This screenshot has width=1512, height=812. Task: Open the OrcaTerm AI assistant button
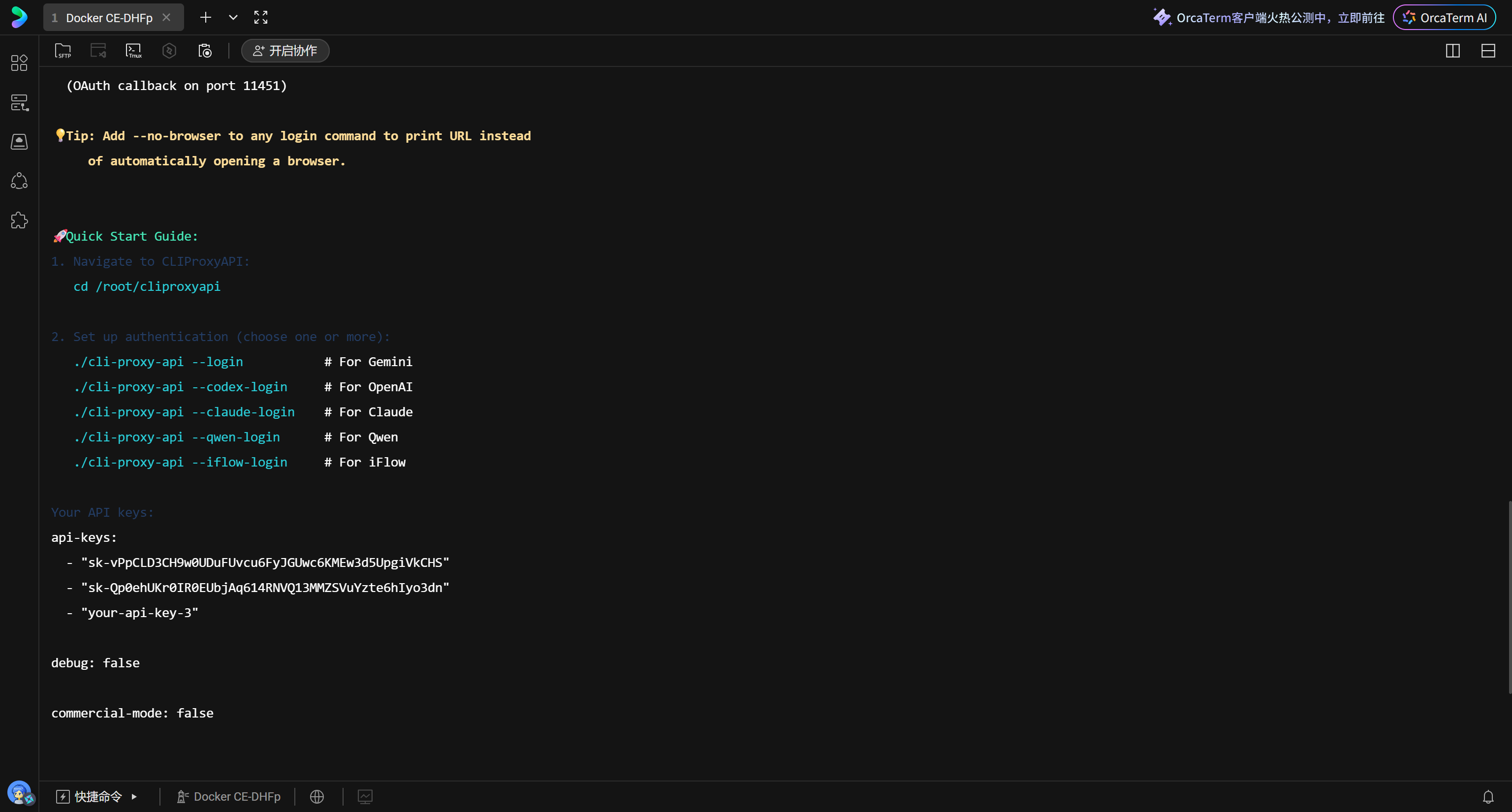click(x=1445, y=18)
